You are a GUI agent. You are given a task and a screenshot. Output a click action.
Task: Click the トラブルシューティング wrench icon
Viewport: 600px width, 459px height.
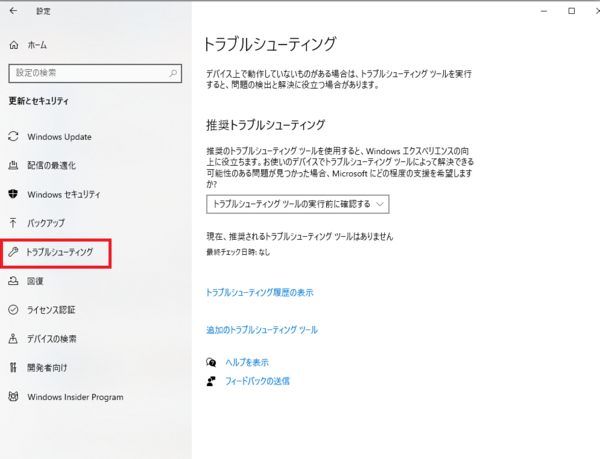tap(13, 252)
